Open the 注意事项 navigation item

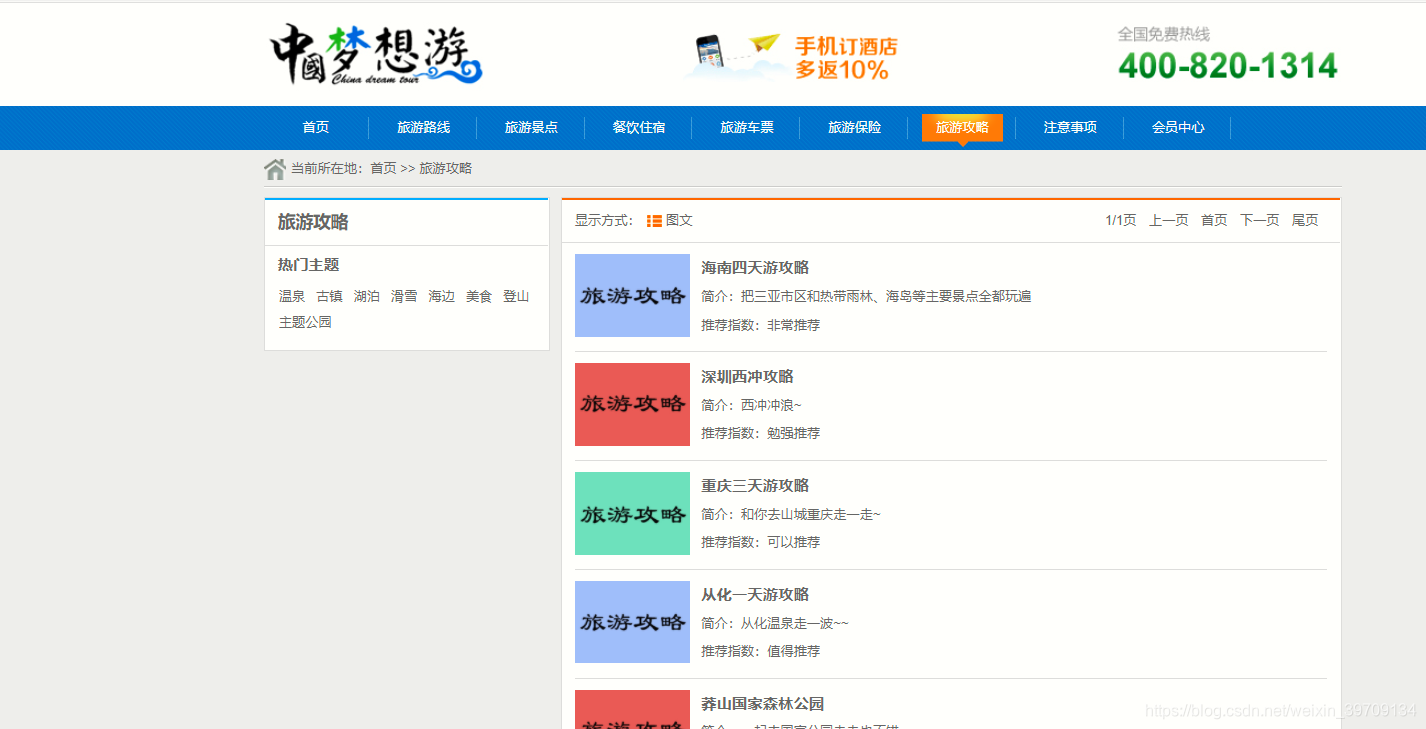1070,128
